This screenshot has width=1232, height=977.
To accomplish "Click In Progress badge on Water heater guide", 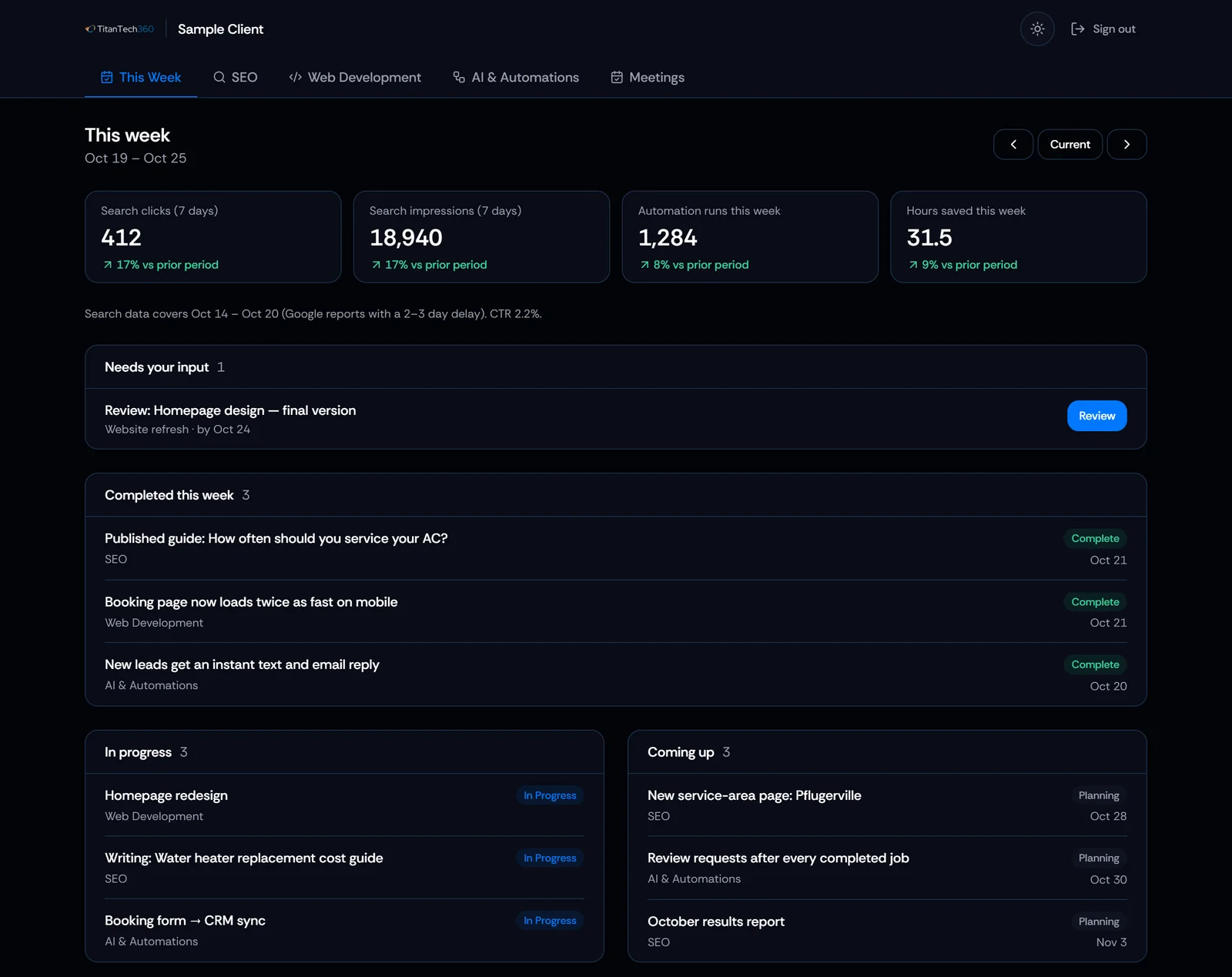I will 550,858.
